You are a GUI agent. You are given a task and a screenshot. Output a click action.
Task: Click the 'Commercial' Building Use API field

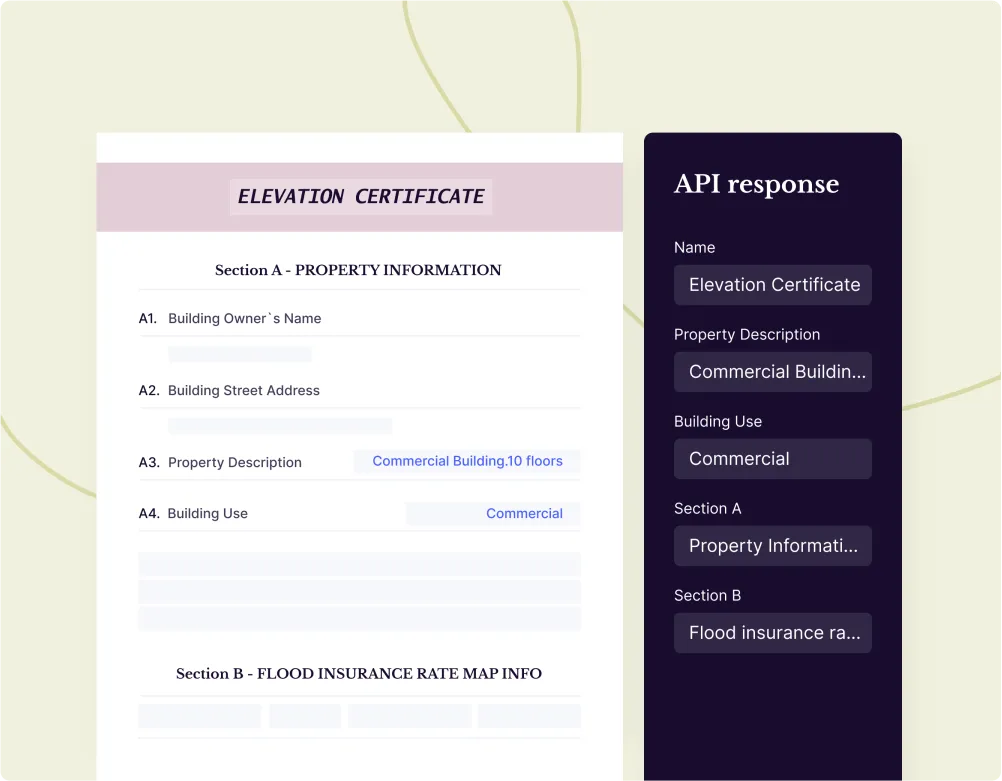tap(773, 459)
